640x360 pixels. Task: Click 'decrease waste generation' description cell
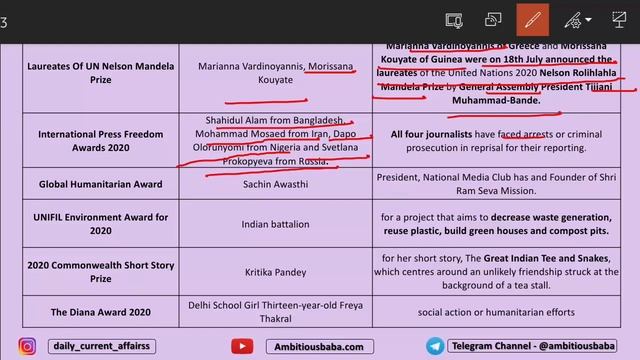pyautogui.click(x=496, y=223)
